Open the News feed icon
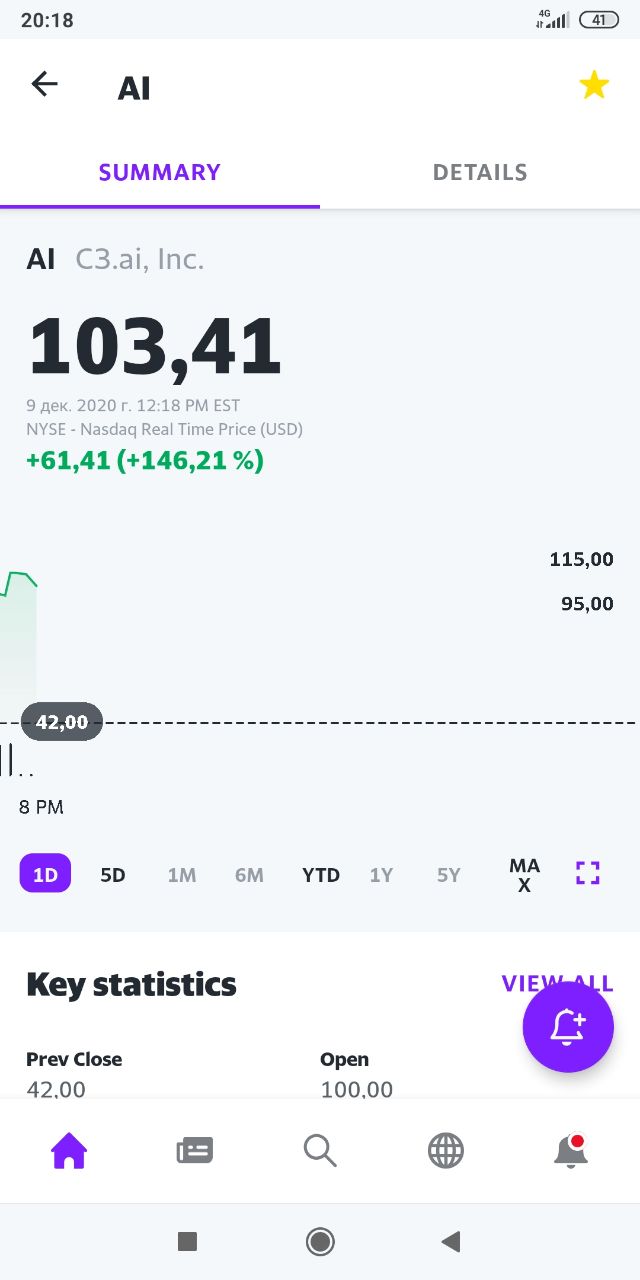 point(194,1152)
